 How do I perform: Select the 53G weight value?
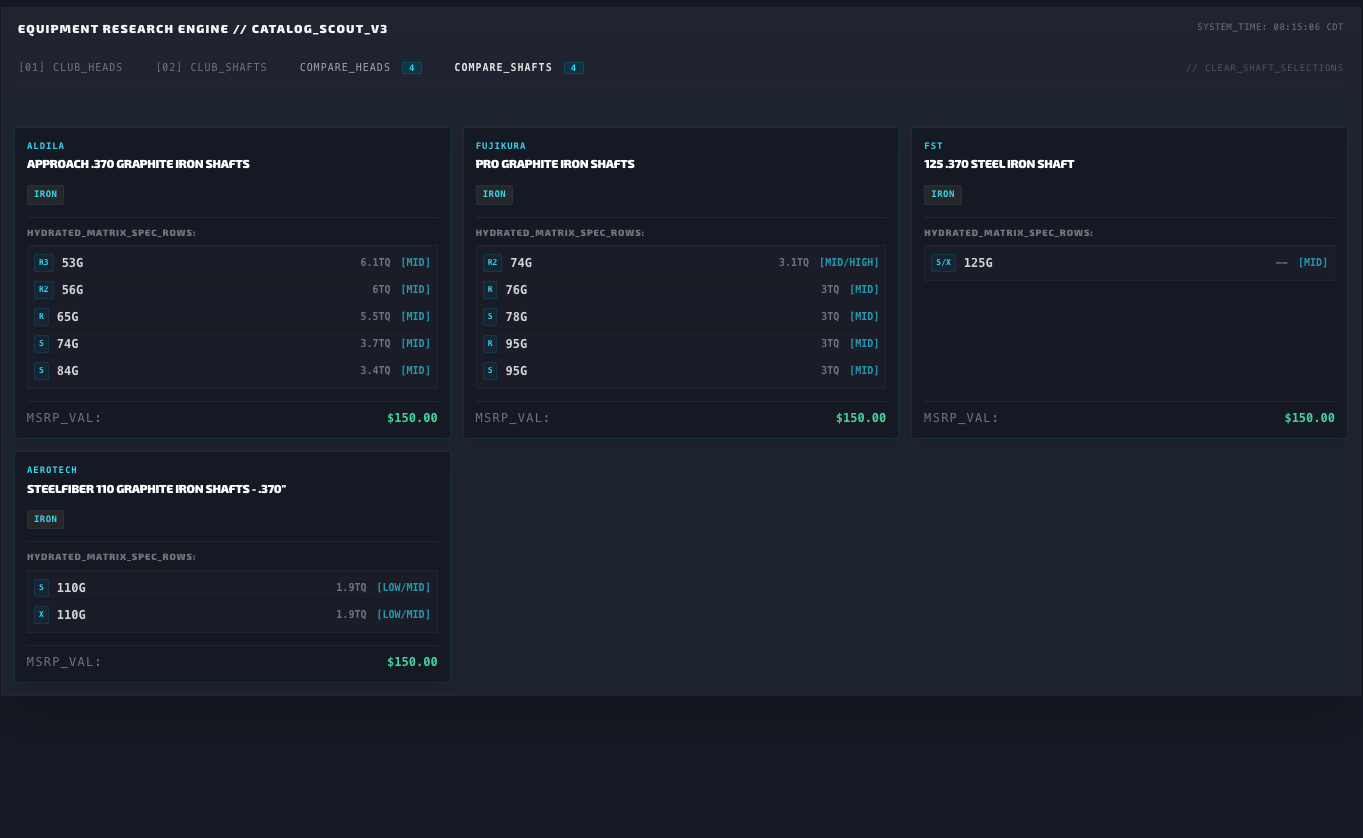(72, 263)
